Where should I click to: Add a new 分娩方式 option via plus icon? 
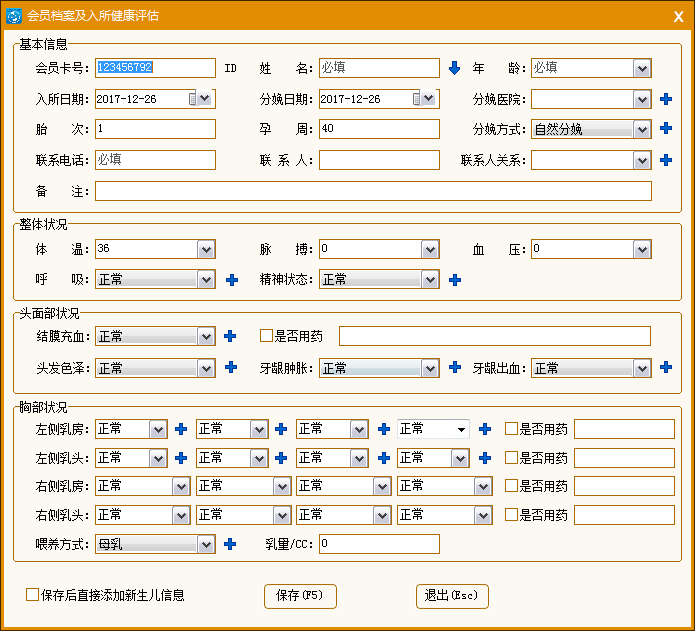click(666, 129)
